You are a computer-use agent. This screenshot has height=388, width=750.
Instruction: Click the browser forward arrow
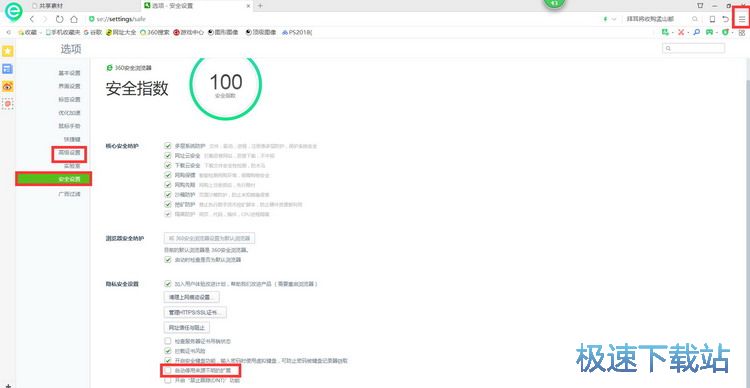click(x=44, y=19)
